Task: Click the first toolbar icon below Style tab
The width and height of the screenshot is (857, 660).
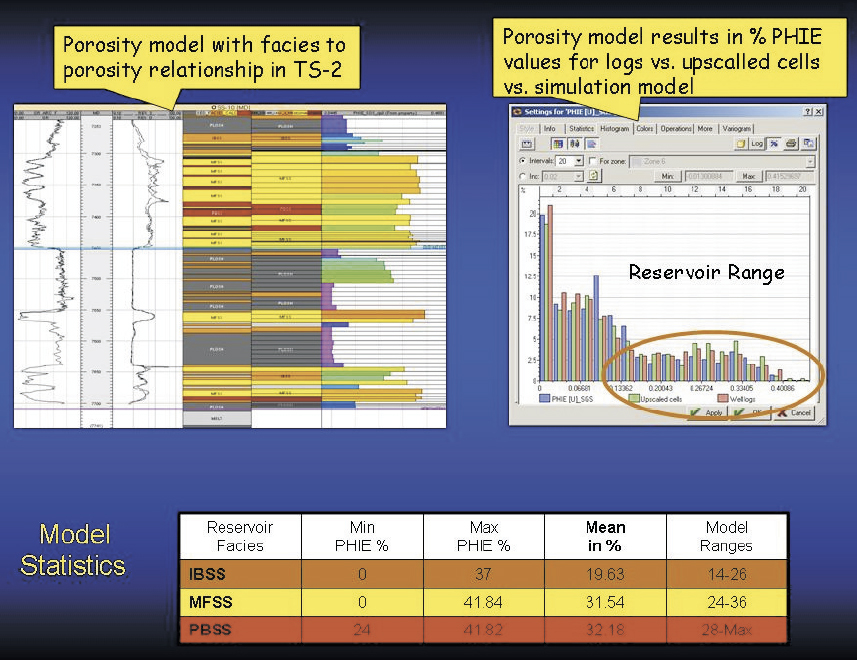Action: [526, 144]
